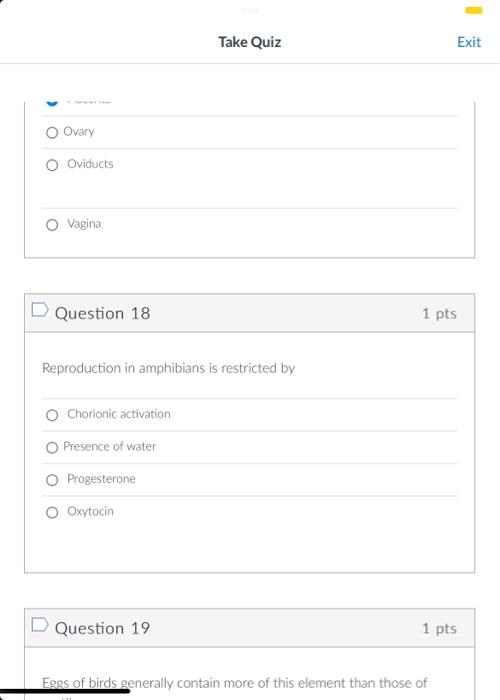Select the Vagina radio button
The width and height of the screenshot is (500, 700).
52,225
